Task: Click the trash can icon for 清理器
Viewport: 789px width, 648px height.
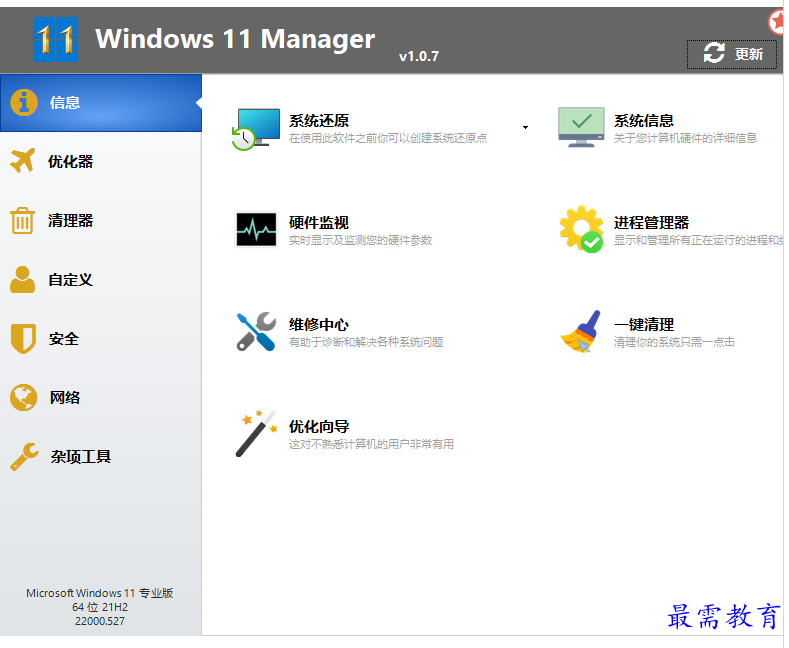Action: pos(22,220)
